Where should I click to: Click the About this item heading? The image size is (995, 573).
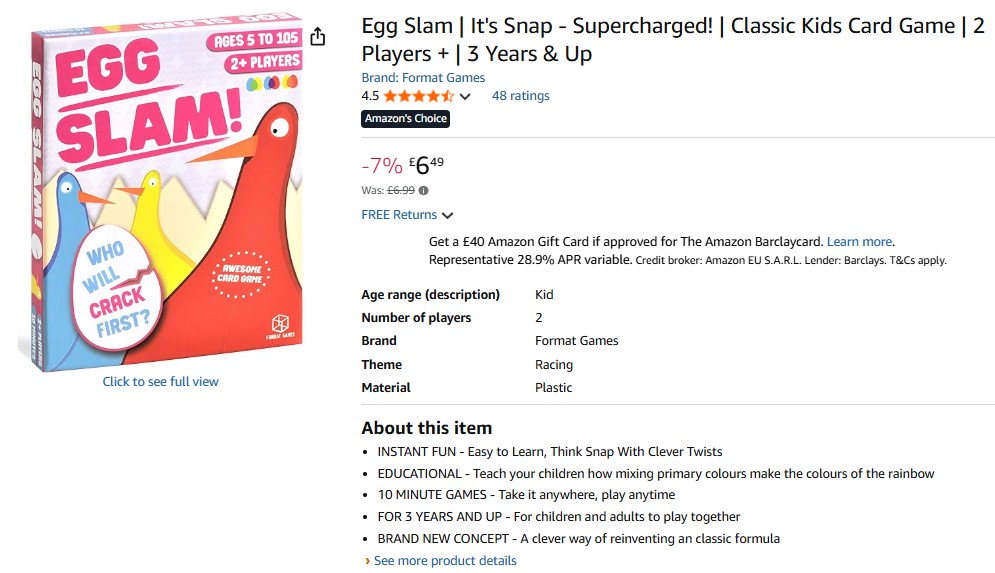[426, 427]
